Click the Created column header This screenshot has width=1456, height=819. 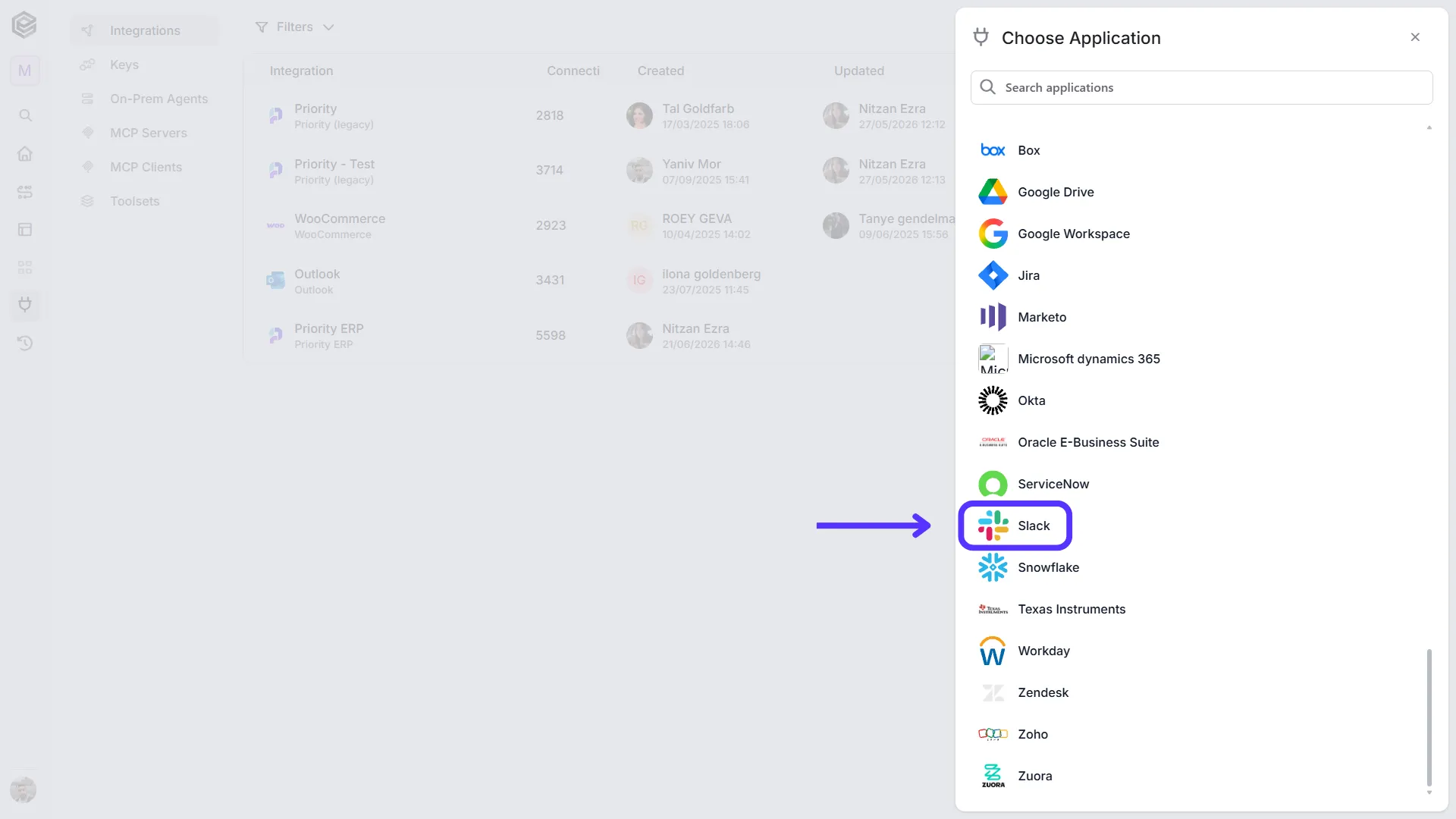point(661,71)
